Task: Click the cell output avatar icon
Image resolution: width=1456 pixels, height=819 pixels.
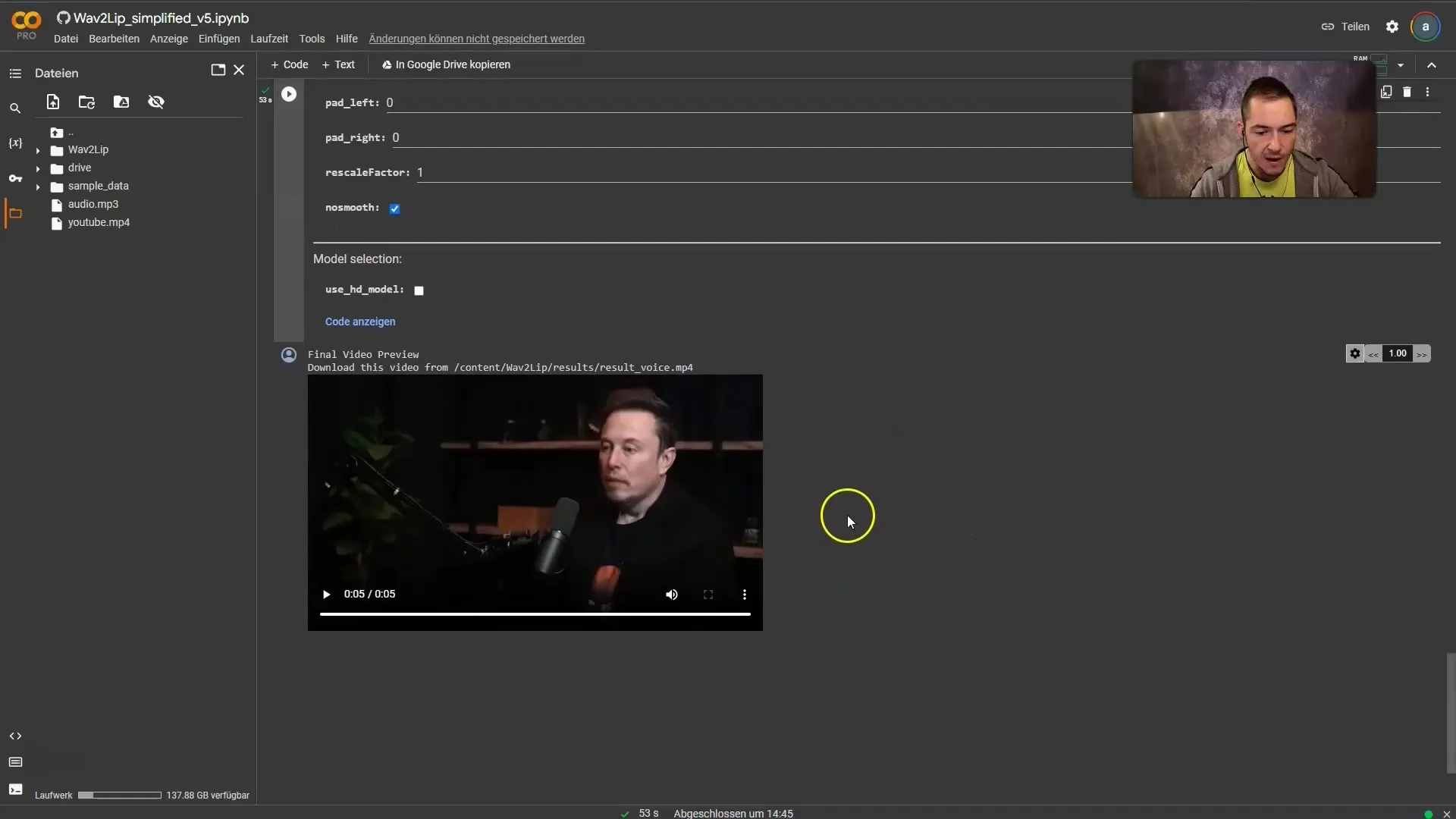Action: pos(289,355)
